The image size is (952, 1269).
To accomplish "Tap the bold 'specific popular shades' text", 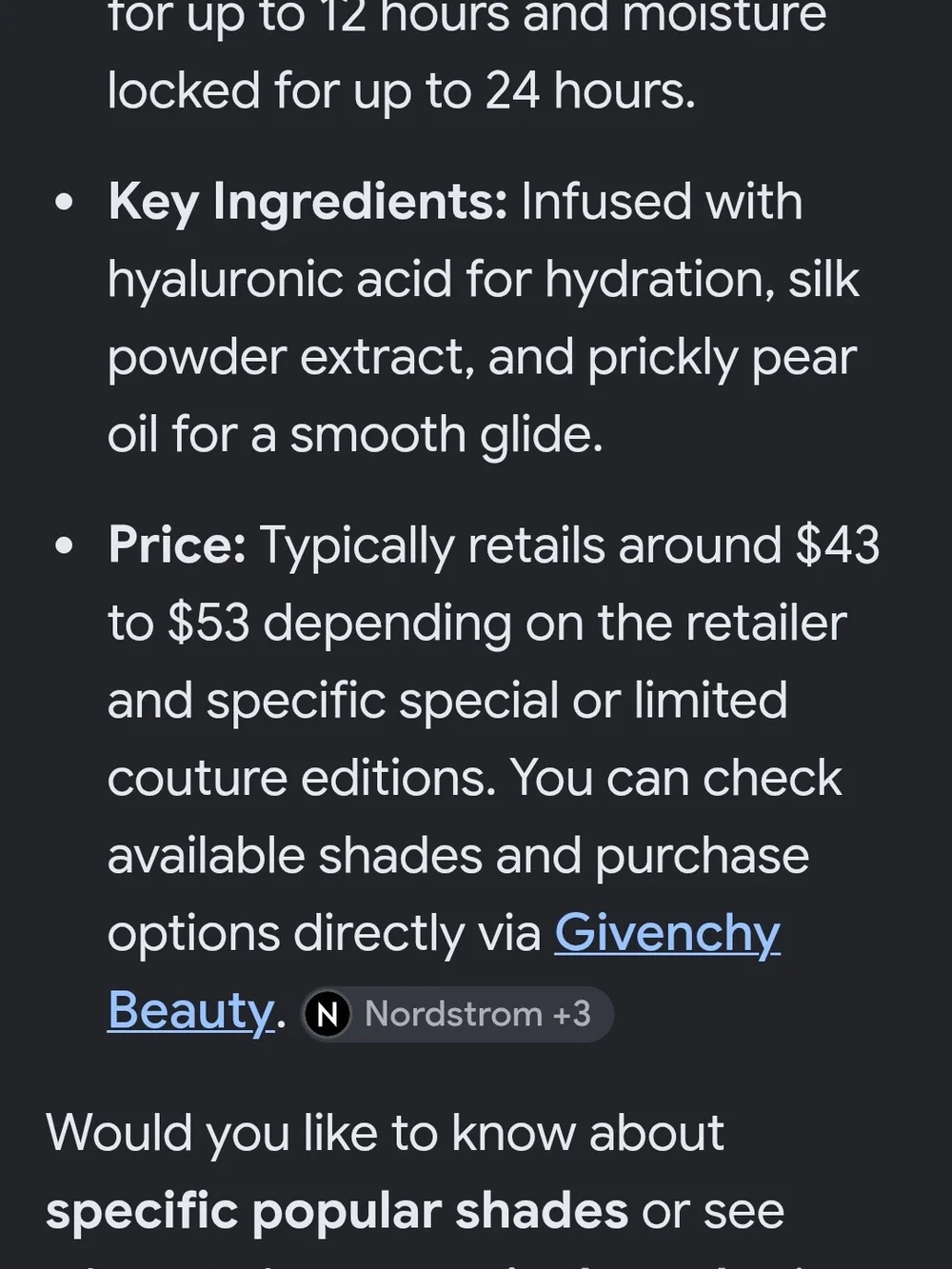I will coord(337,1211).
